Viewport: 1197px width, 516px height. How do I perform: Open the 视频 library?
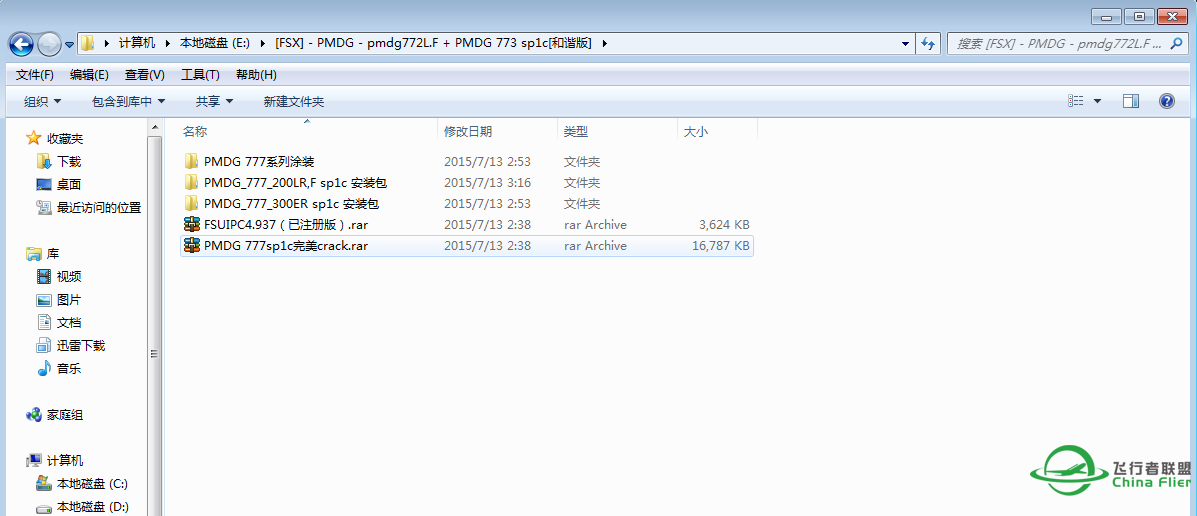point(69,276)
